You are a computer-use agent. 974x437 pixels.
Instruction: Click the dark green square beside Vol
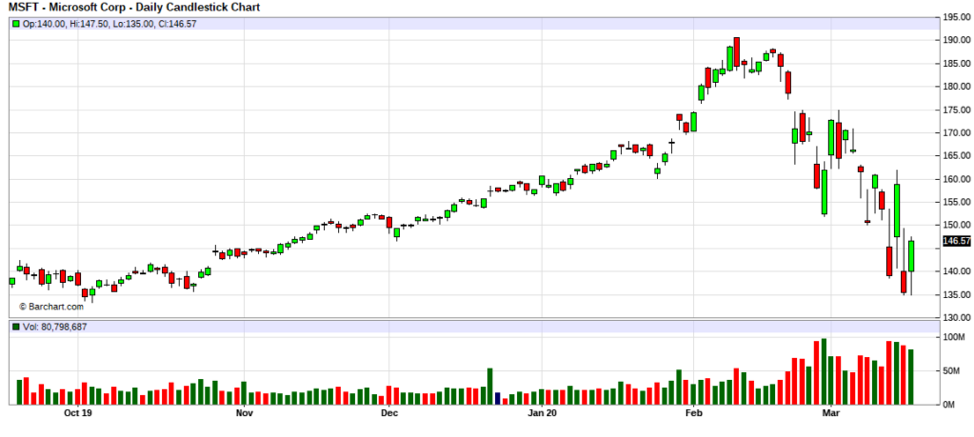coord(16,327)
